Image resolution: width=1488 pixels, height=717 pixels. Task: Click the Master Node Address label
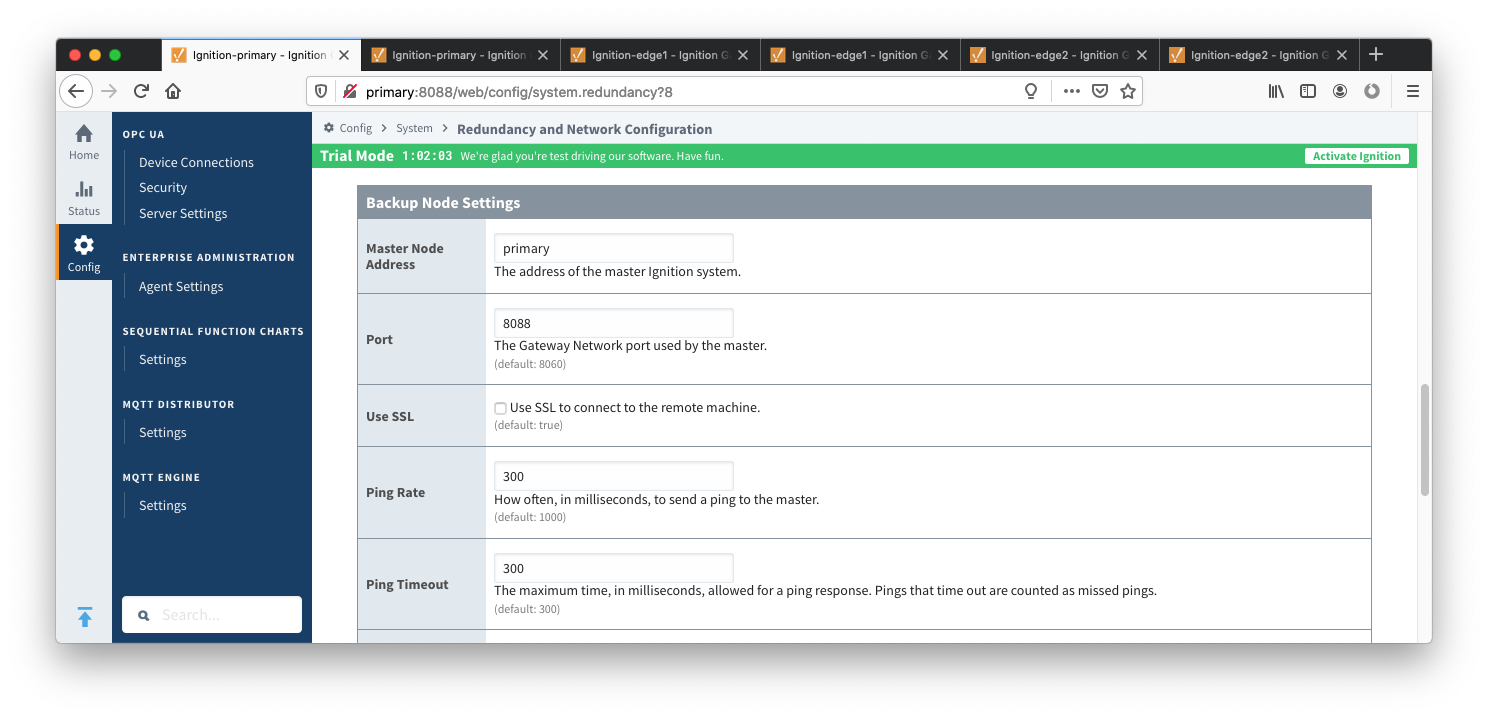coord(405,257)
